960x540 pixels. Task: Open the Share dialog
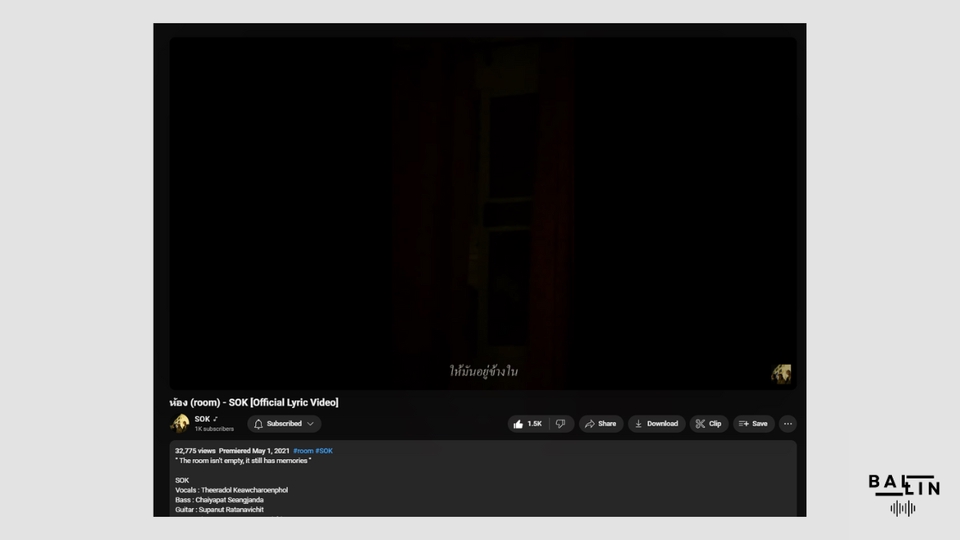pyautogui.click(x=601, y=424)
